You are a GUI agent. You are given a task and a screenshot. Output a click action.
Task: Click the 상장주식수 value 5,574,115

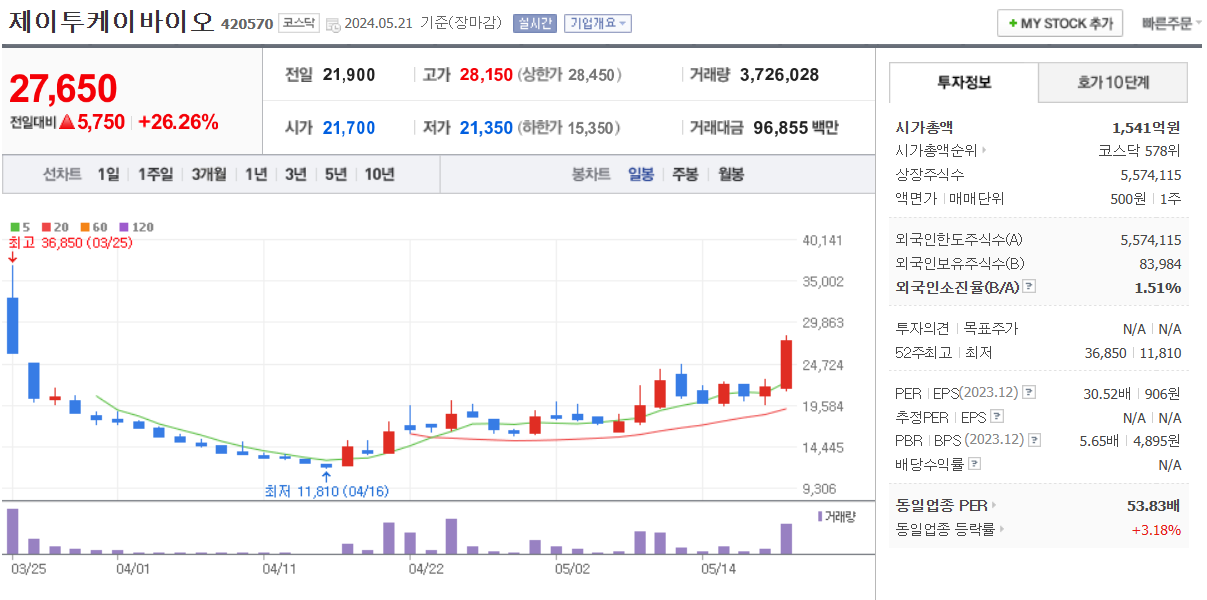(x=1151, y=175)
